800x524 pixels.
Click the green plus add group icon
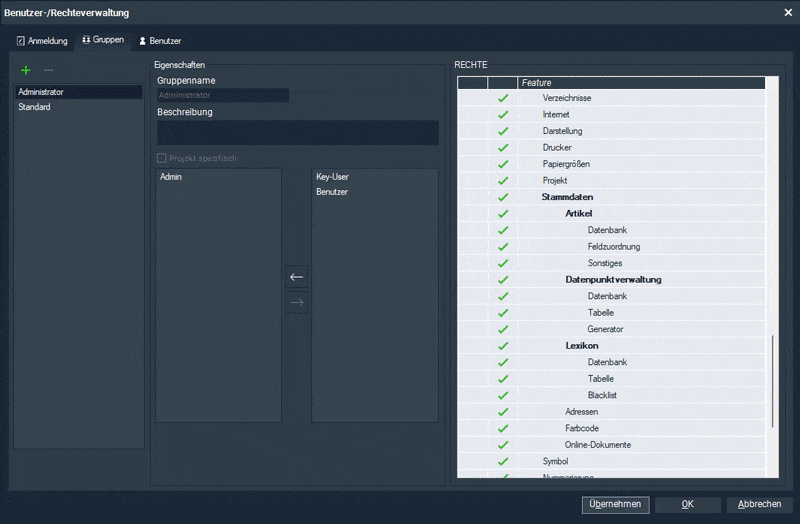[26, 70]
